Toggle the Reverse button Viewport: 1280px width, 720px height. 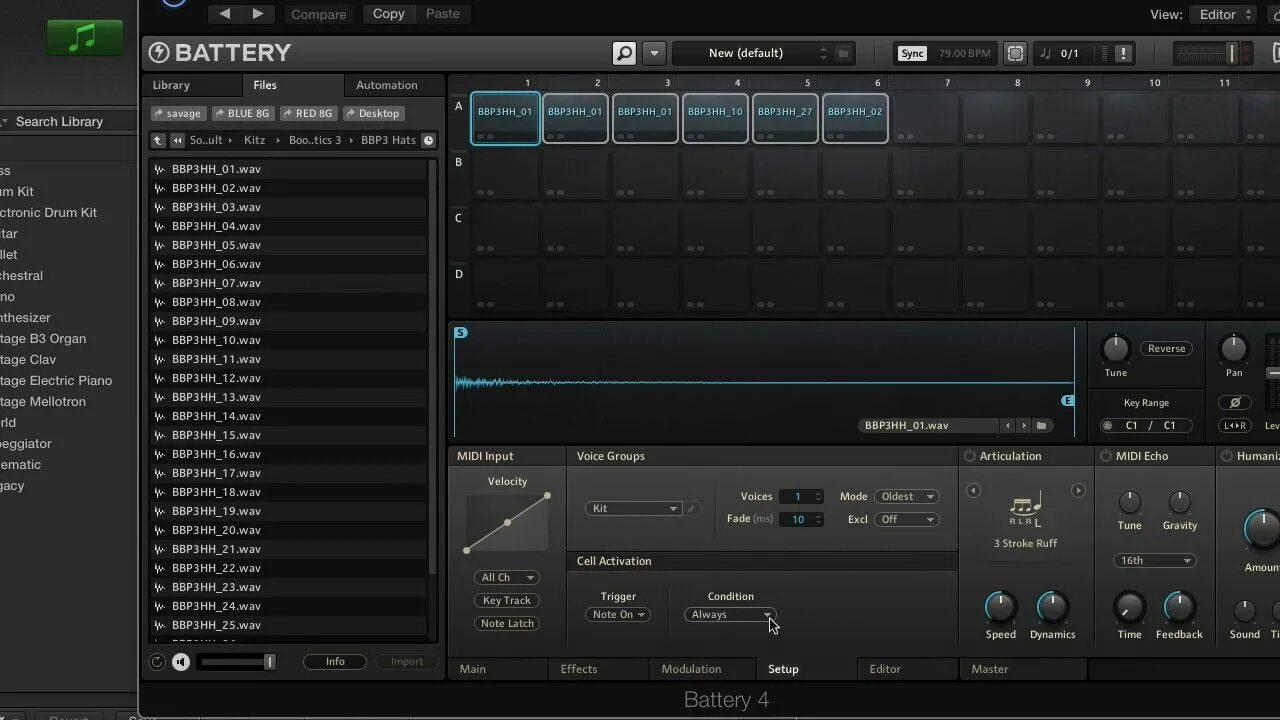click(x=1166, y=348)
